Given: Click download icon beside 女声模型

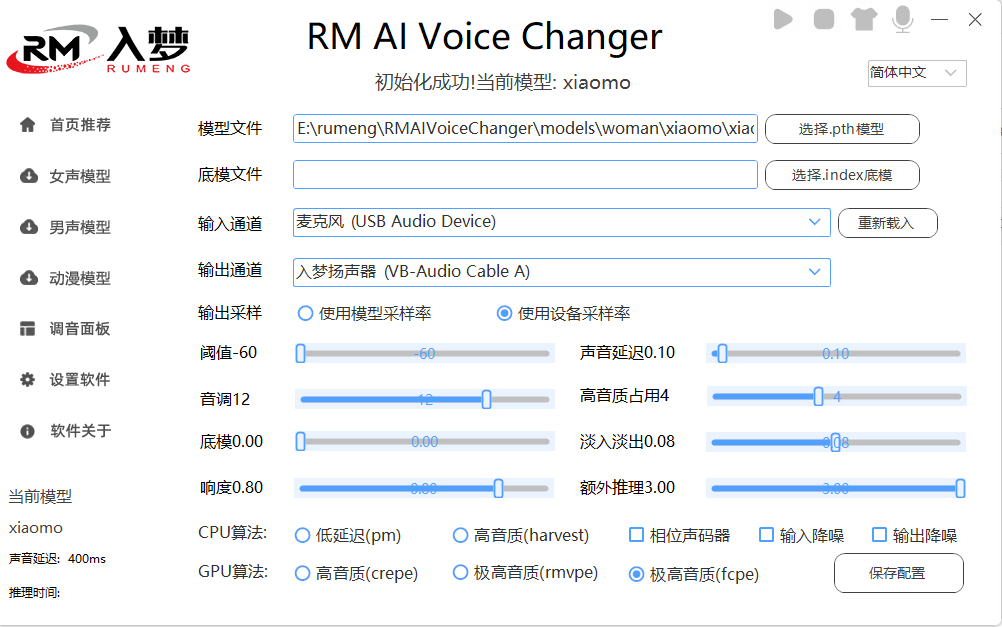Looking at the screenshot, I should point(29,176).
